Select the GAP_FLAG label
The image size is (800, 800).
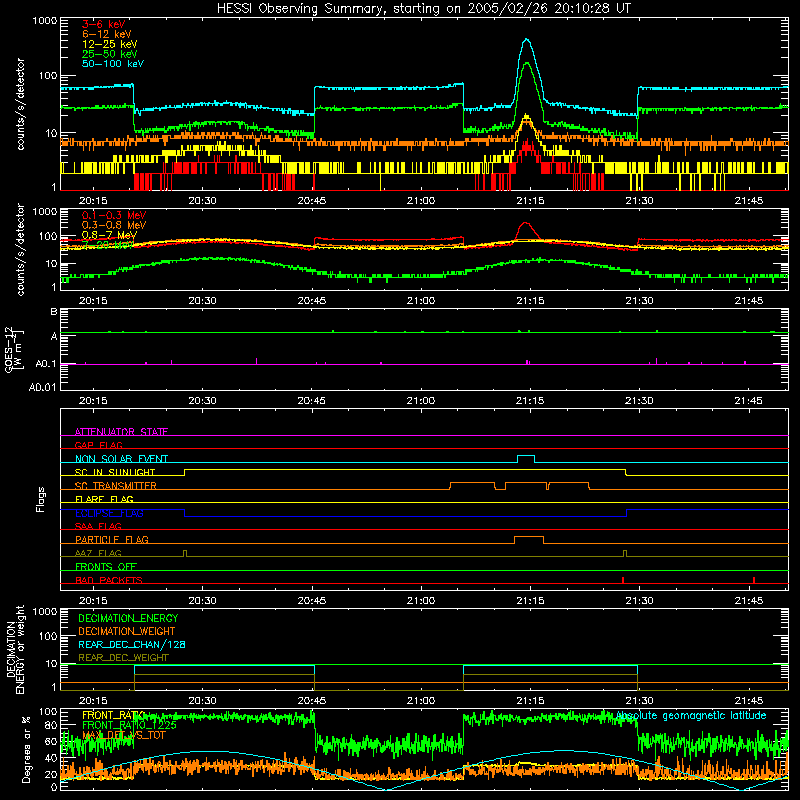(98, 445)
